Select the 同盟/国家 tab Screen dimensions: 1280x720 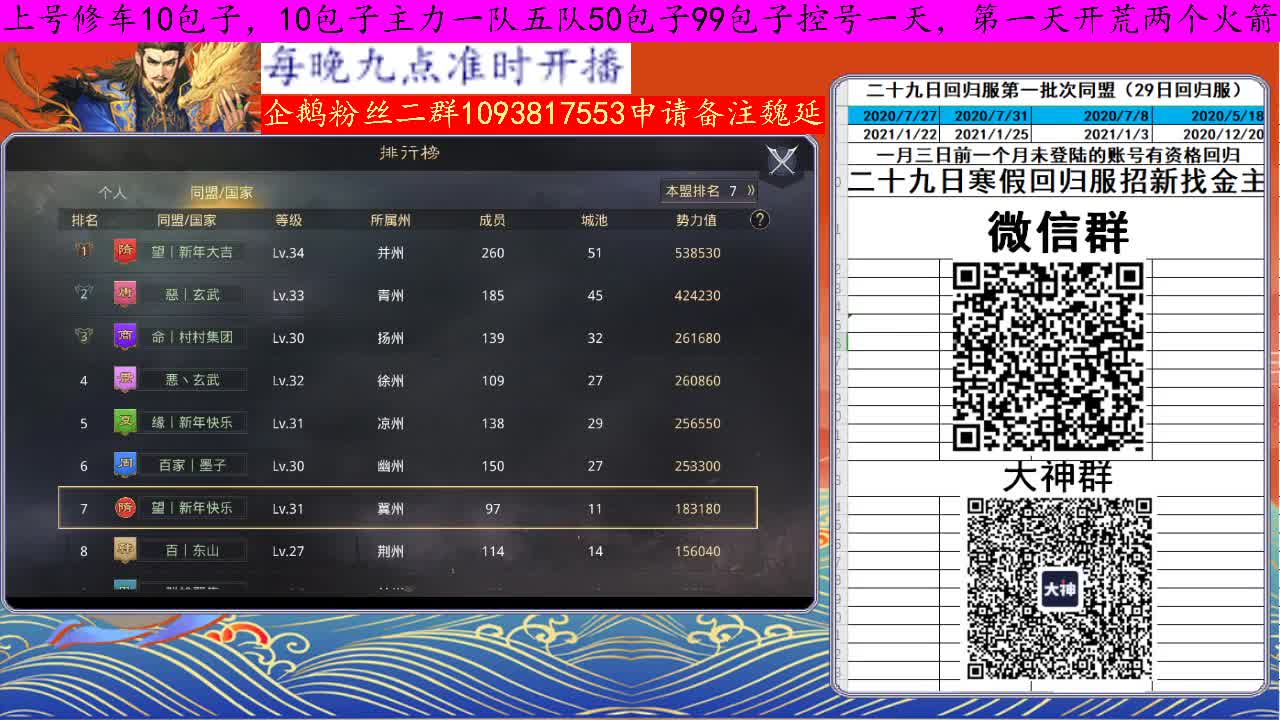[x=222, y=192]
